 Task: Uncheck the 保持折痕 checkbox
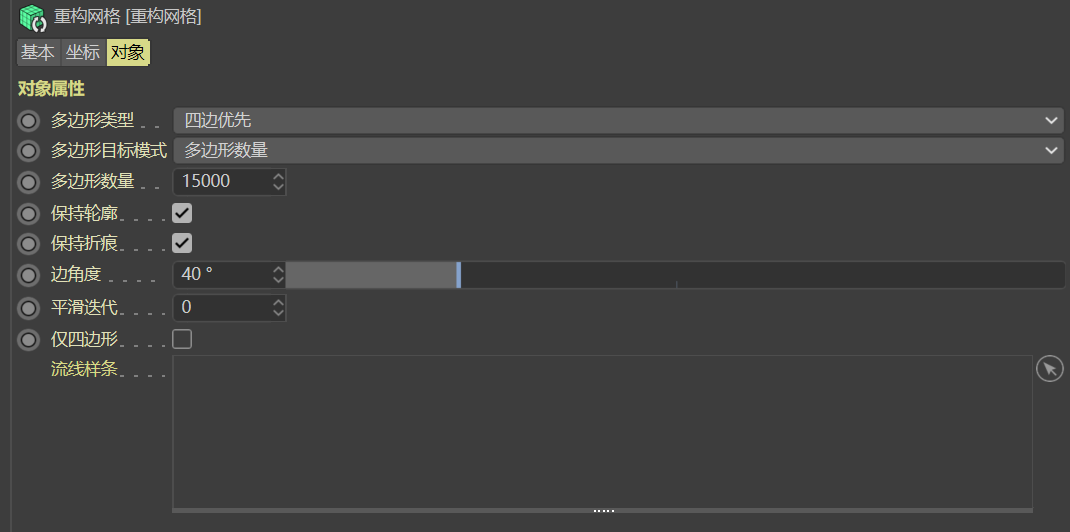(182, 243)
